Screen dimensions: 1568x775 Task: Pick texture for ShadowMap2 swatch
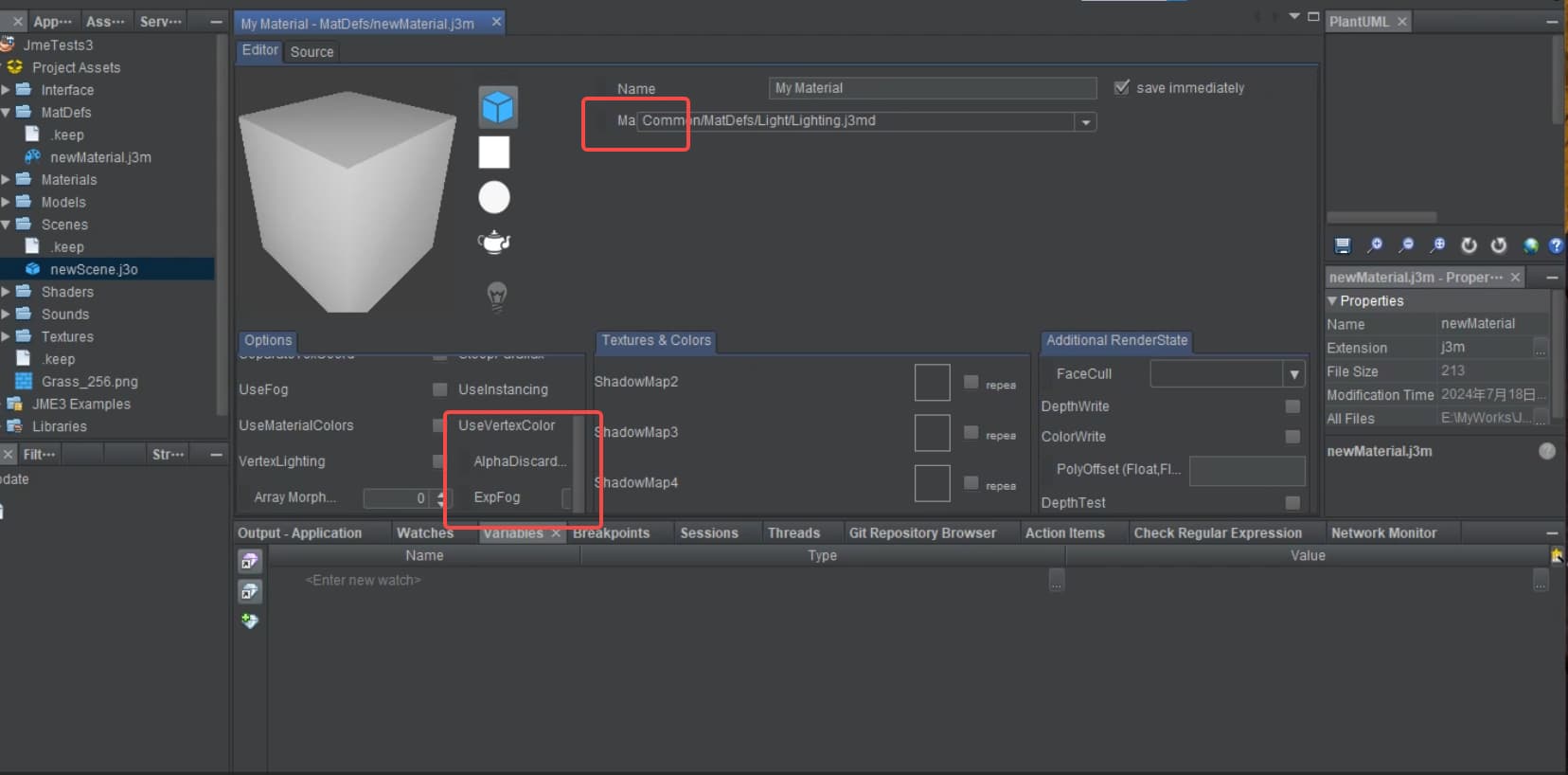[x=933, y=383]
